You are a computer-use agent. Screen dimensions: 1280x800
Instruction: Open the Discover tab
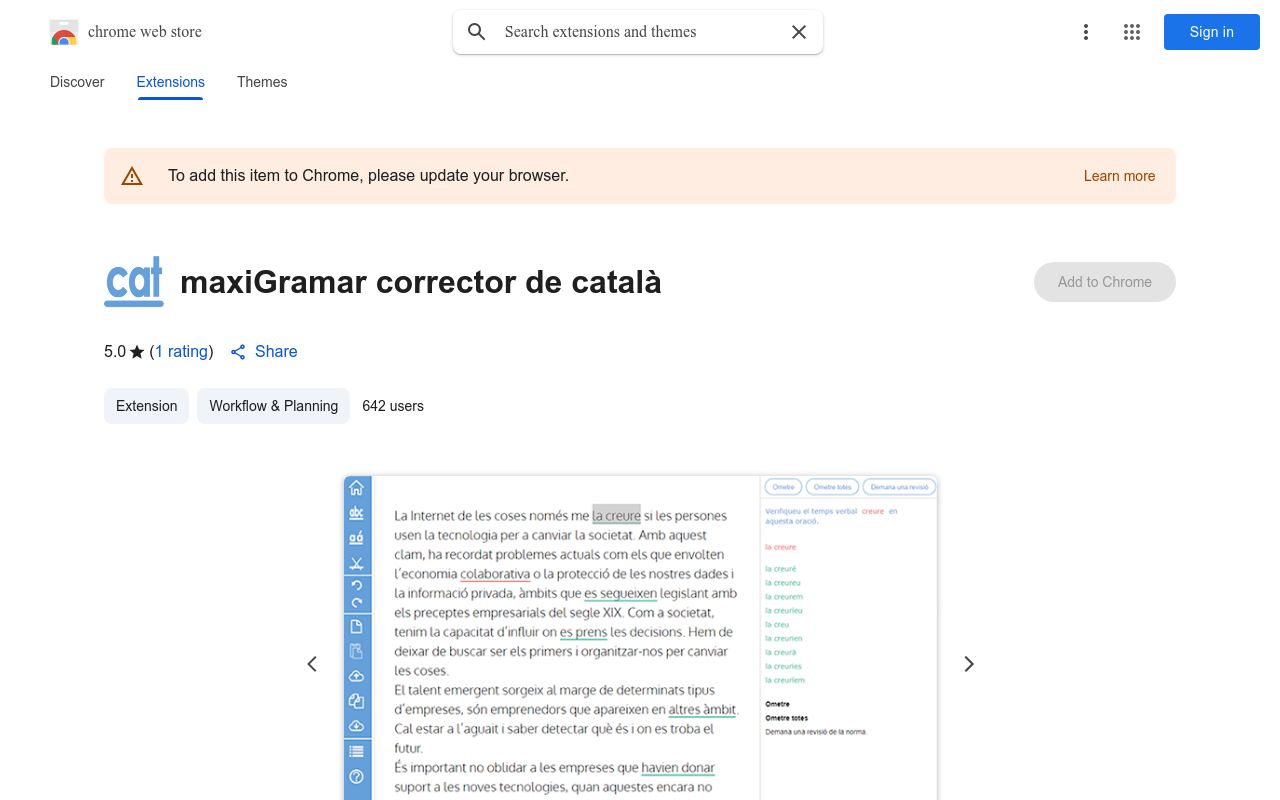pyautogui.click(x=77, y=82)
